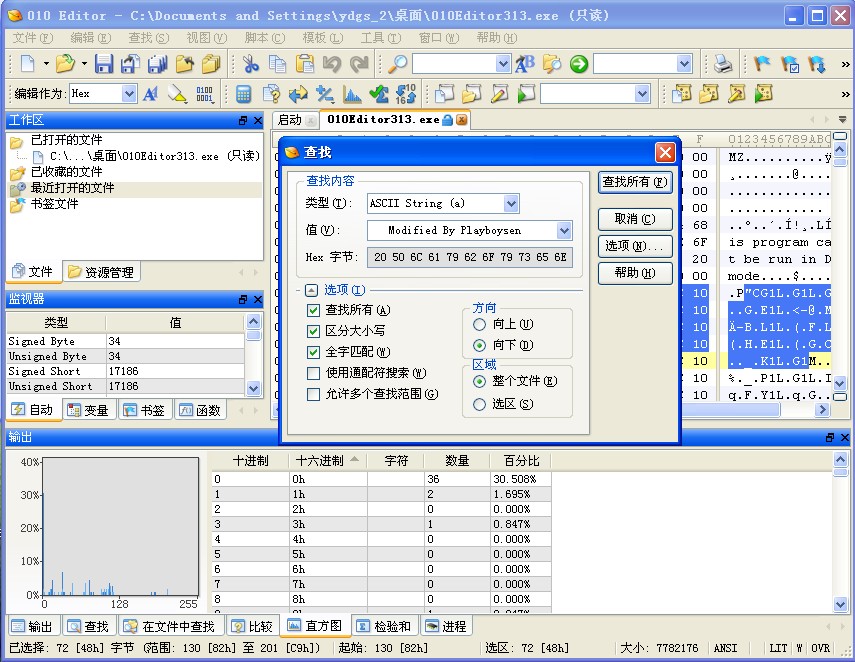Open the 值 search value dropdown
The image size is (855, 662).
(x=564, y=231)
